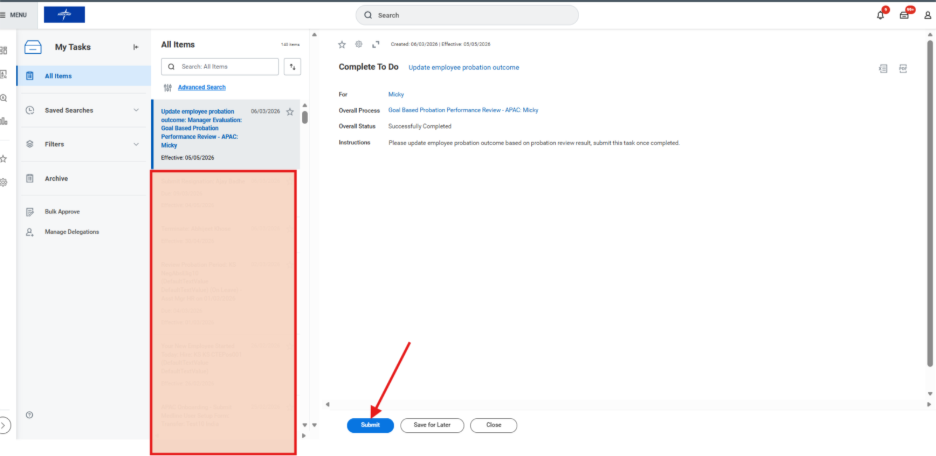The height and width of the screenshot is (456, 936).
Task: Collapse the My Tasks panel
Action: [136, 47]
